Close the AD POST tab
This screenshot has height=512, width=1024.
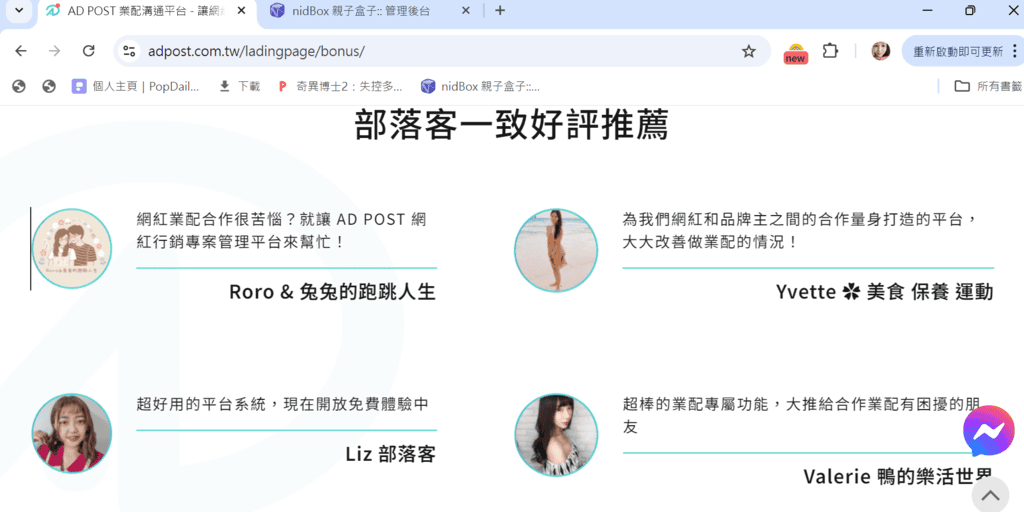click(x=241, y=11)
